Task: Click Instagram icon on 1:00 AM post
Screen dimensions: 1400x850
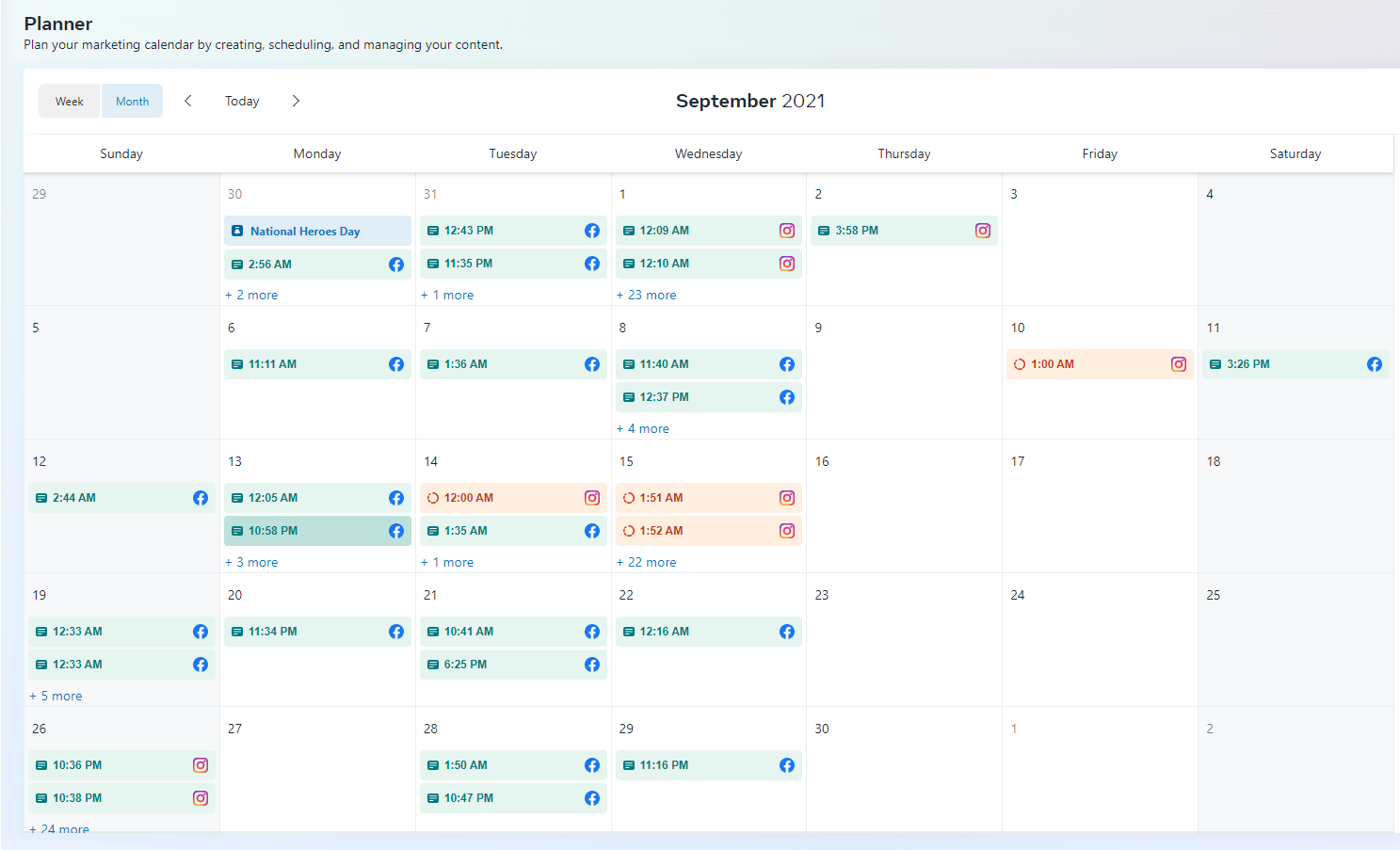Action: point(1179,364)
